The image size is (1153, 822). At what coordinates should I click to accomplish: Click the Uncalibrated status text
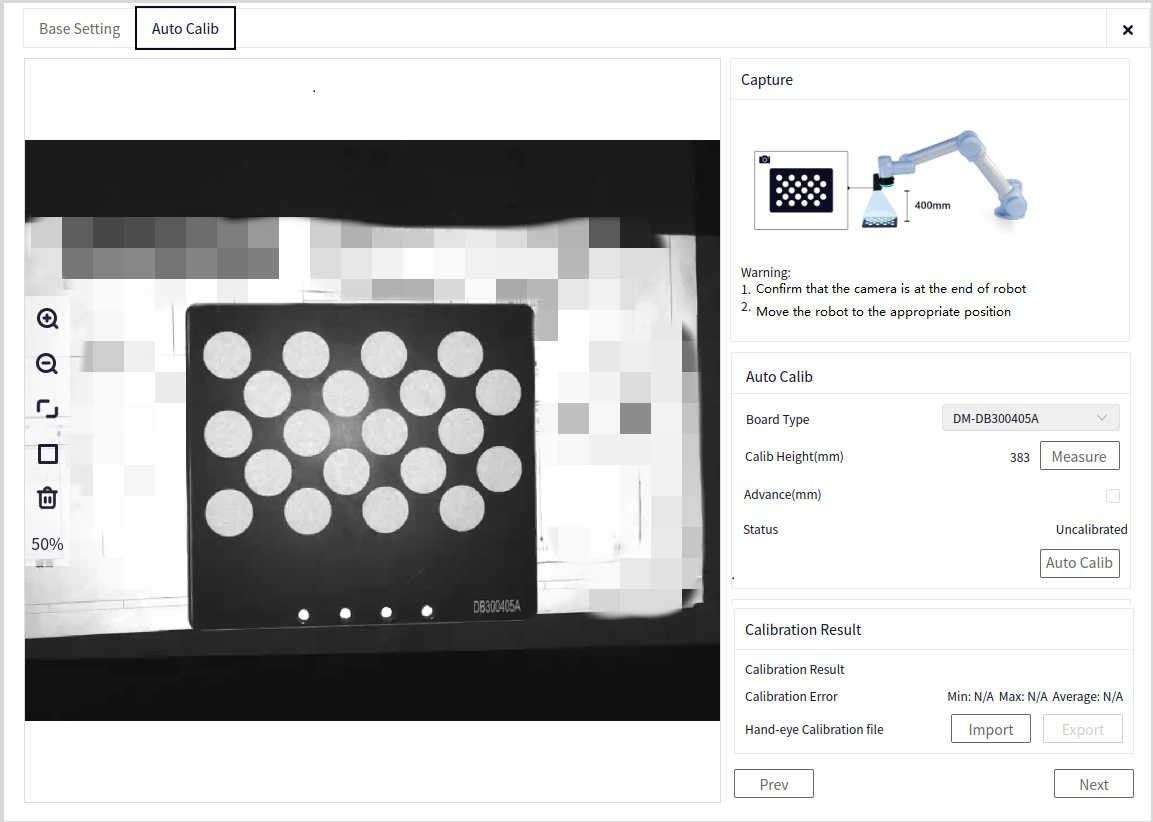coord(1091,529)
